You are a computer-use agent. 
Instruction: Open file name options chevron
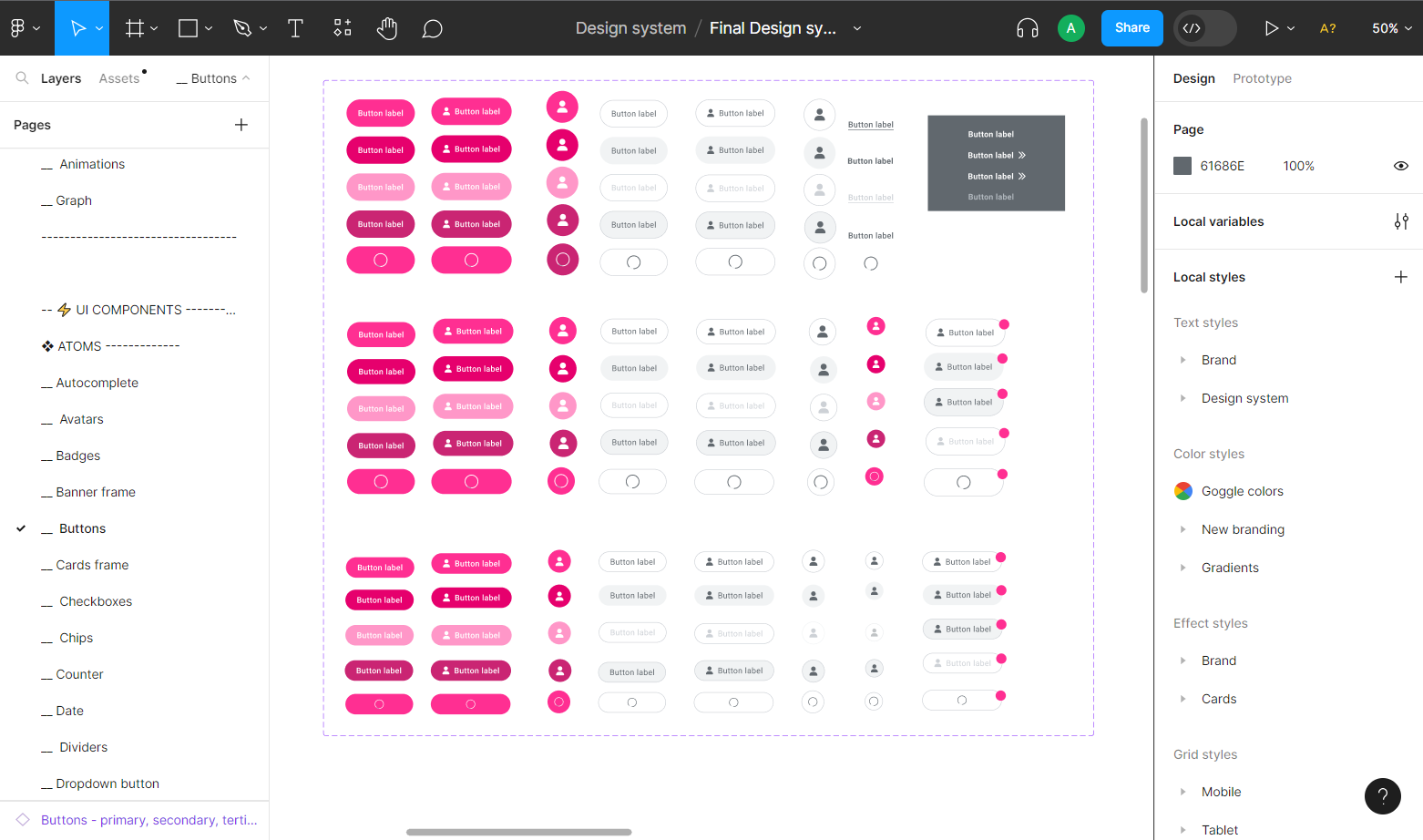pos(857,28)
